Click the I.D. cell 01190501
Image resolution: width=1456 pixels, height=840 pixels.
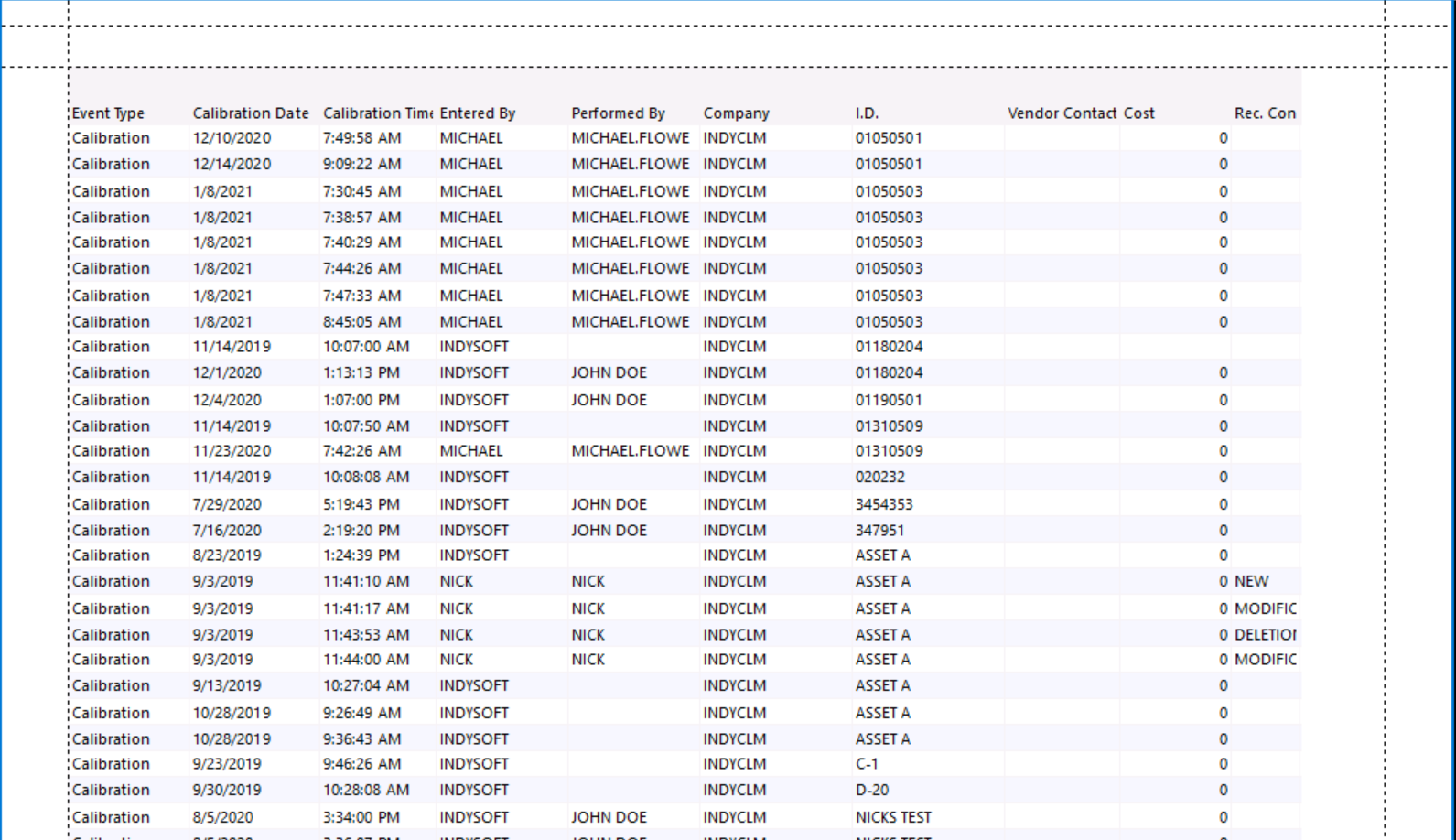click(x=889, y=401)
